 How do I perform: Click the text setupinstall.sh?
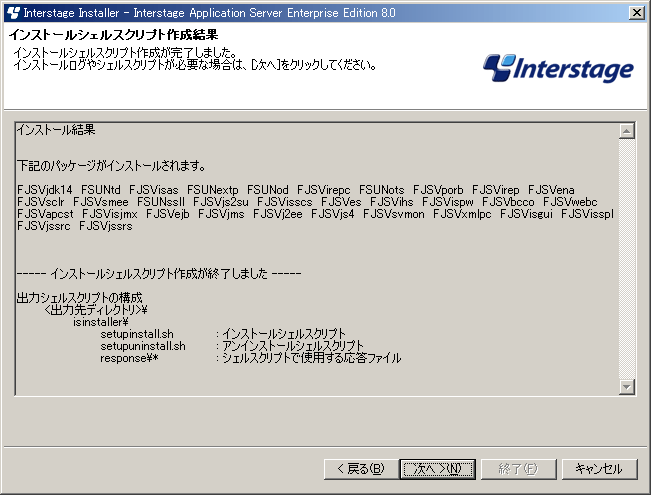point(137,334)
